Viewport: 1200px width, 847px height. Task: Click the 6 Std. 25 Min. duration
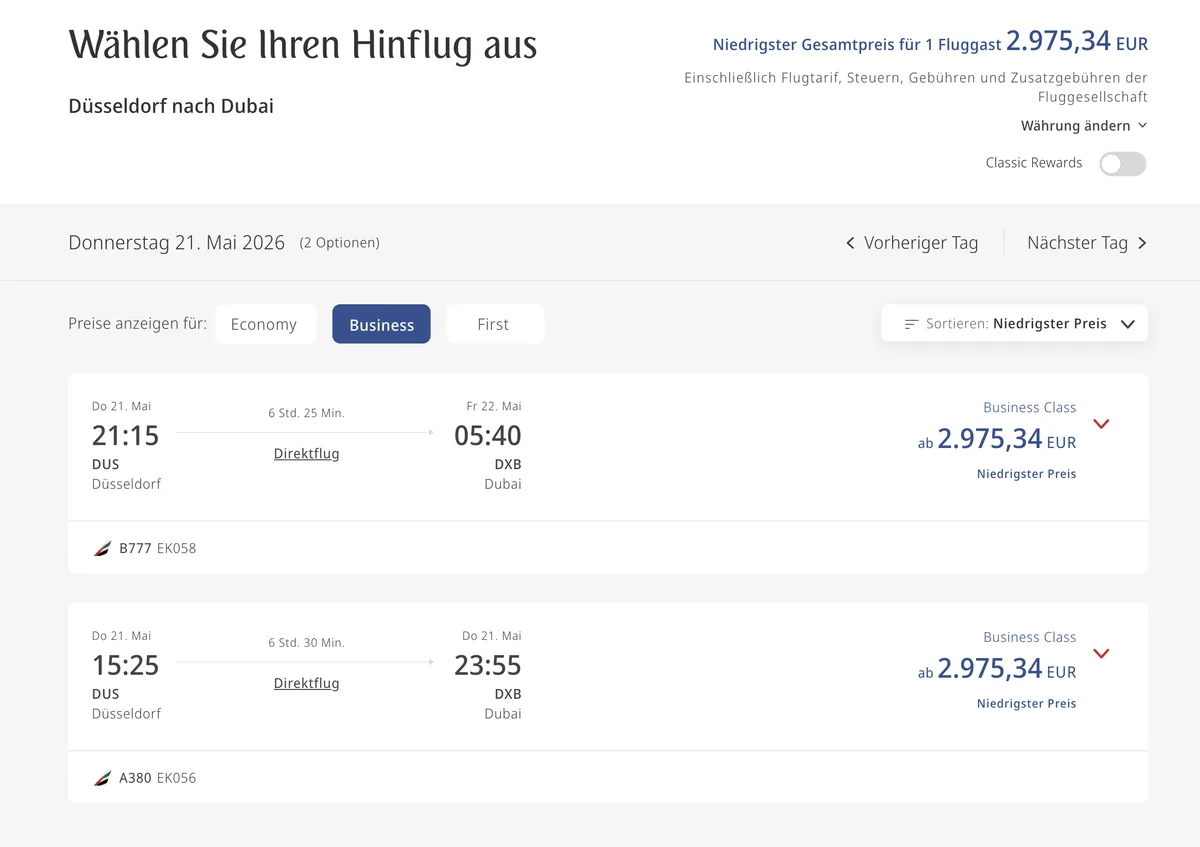[306, 414]
